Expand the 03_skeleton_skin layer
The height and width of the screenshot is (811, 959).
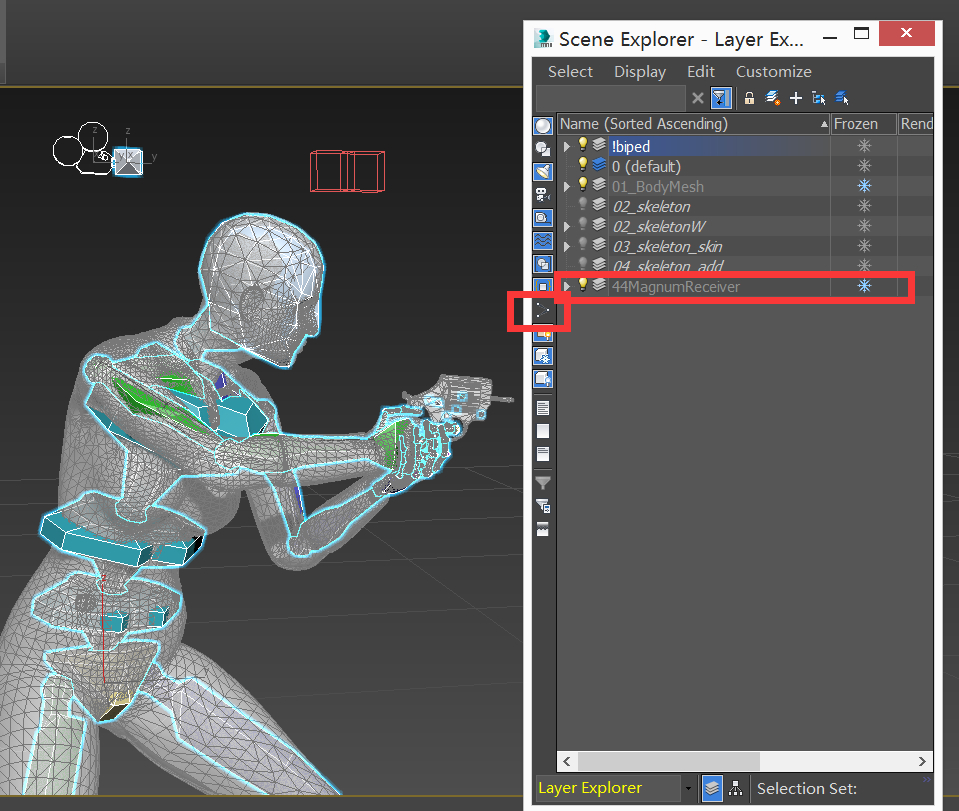click(566, 246)
